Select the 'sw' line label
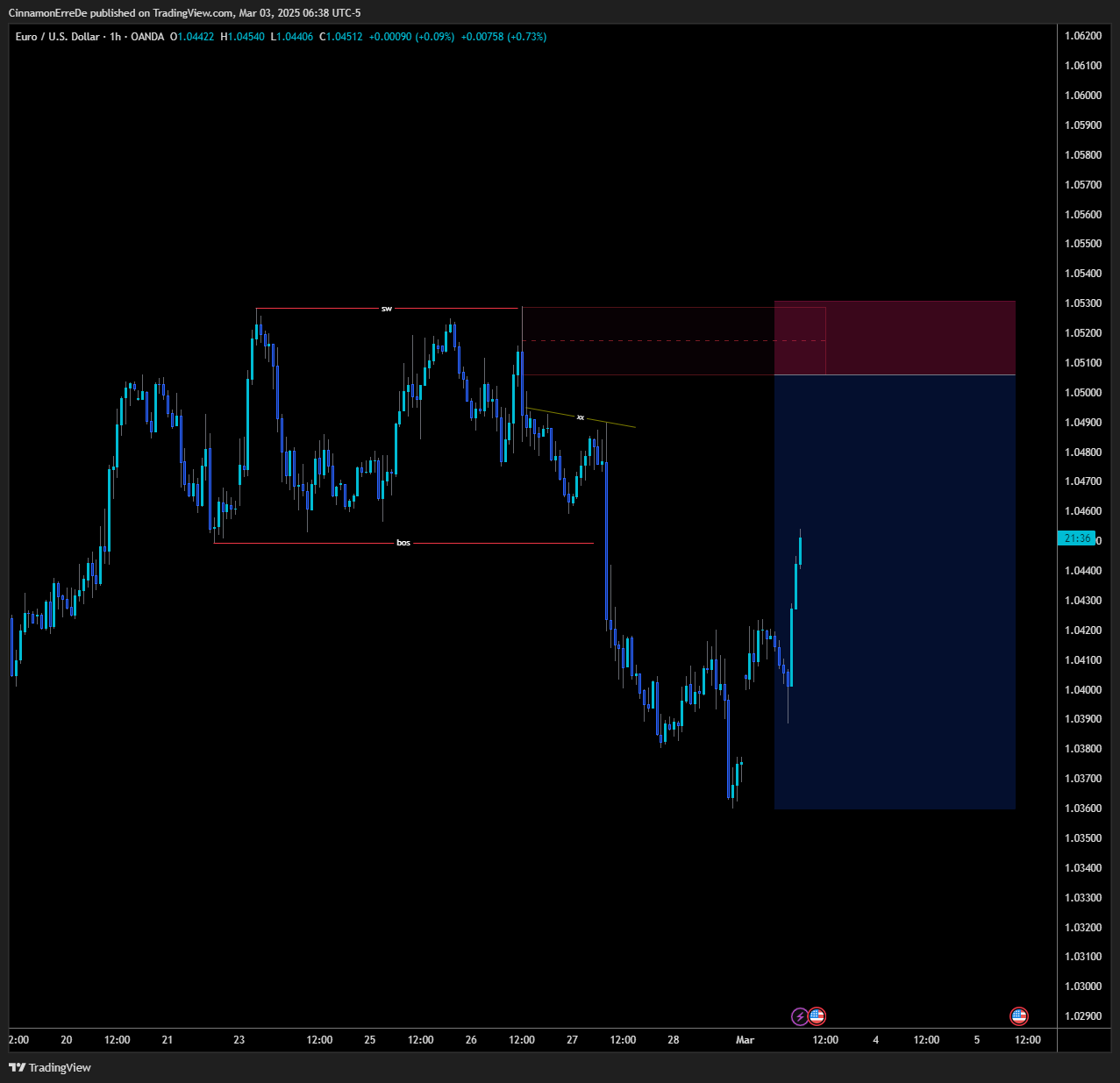Screen dimensions: 1120x1083 point(387,309)
